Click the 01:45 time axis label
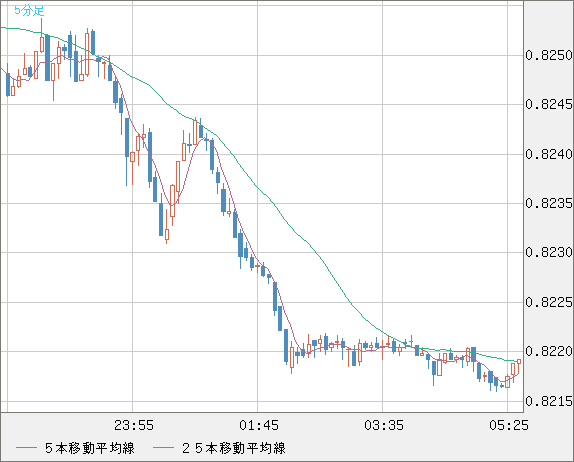The height and width of the screenshot is (462, 574). click(x=259, y=425)
